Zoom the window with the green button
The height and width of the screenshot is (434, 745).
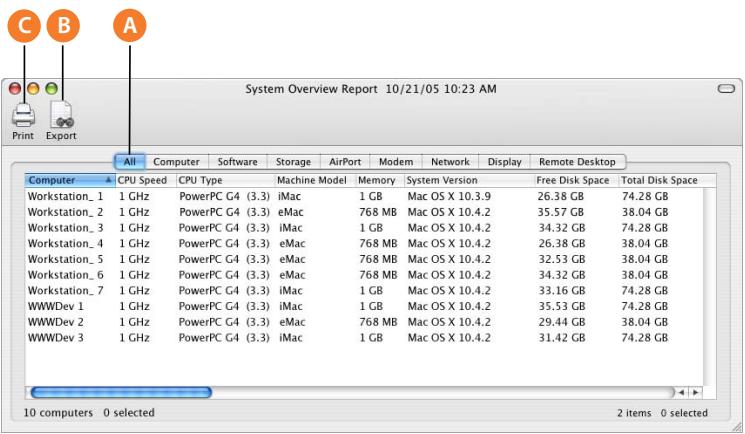[51, 88]
